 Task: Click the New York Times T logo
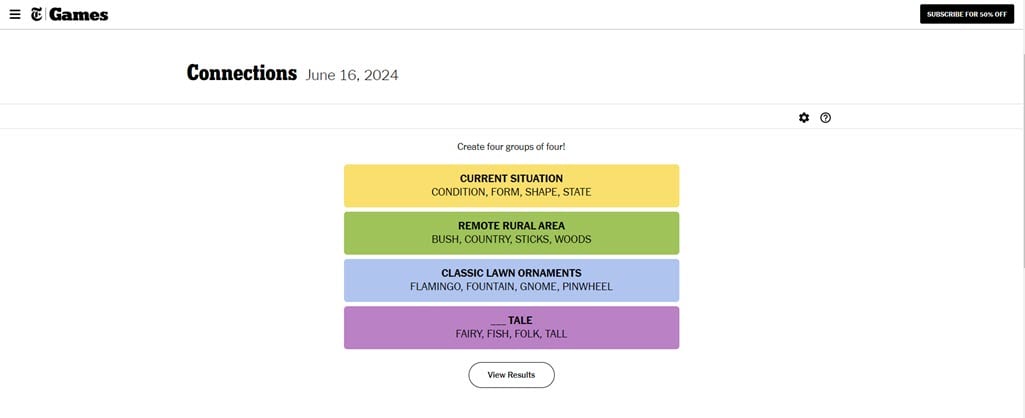pyautogui.click(x=37, y=14)
